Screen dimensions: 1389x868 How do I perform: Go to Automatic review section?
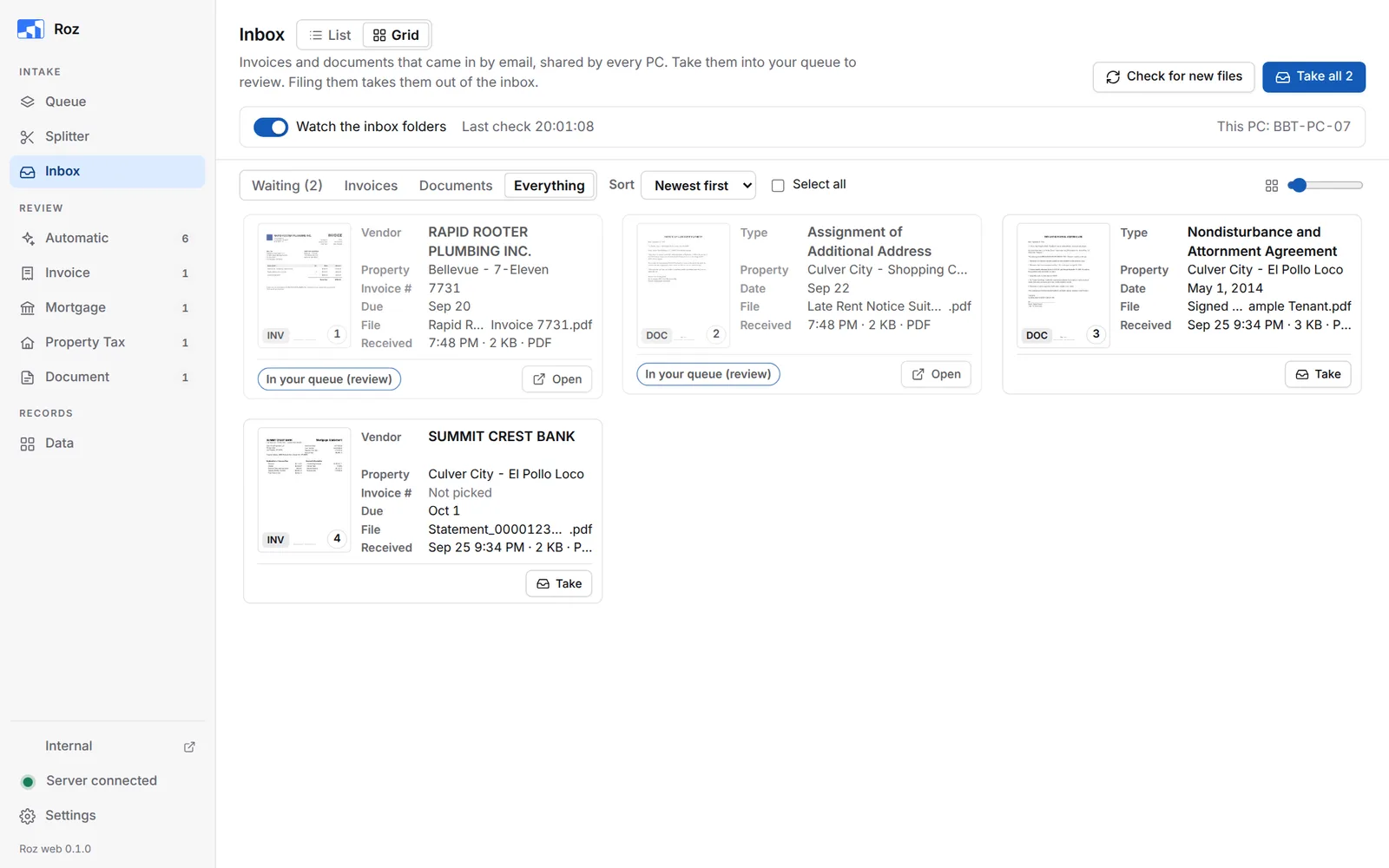108,238
